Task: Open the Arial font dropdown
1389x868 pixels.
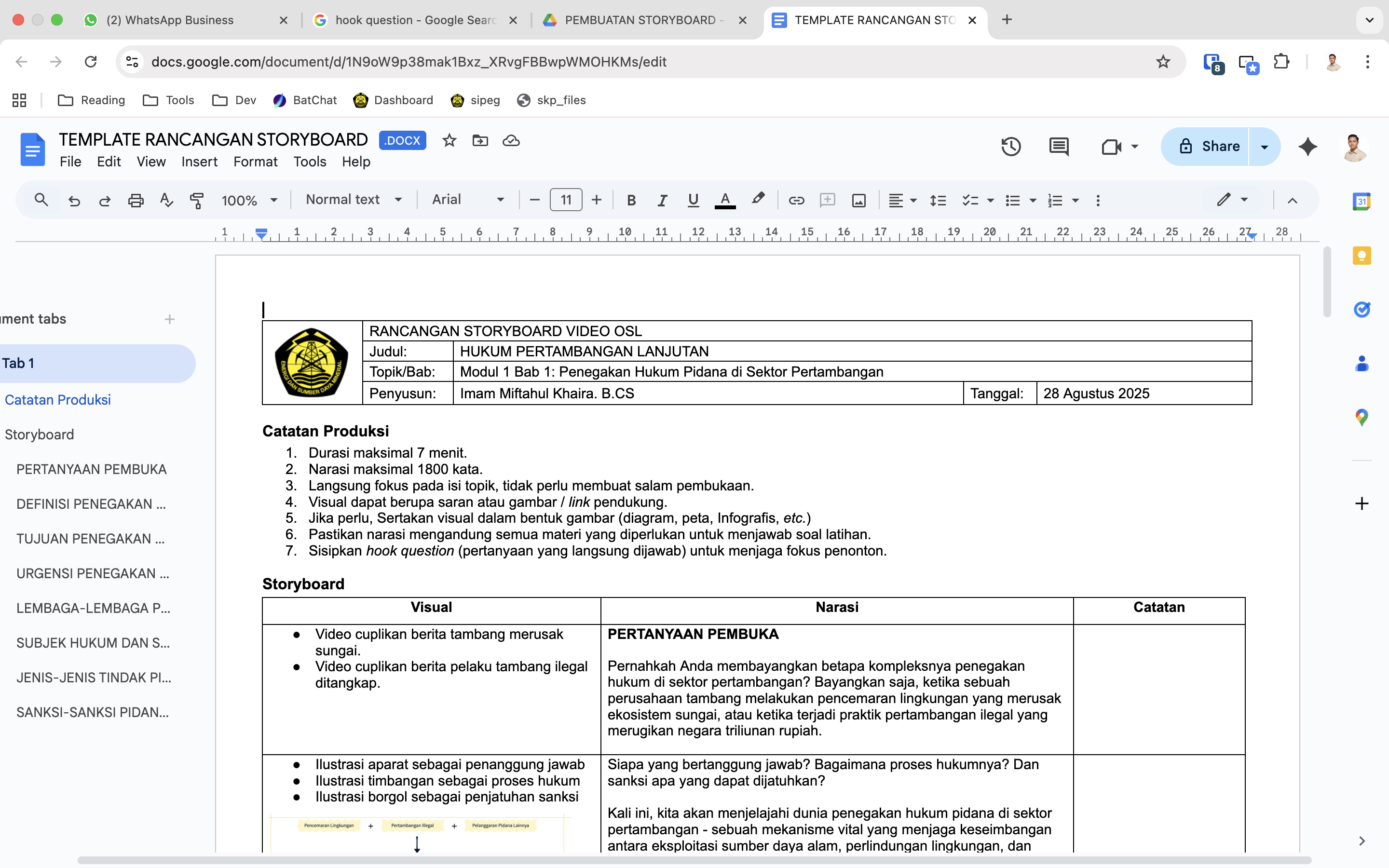Action: (x=468, y=200)
